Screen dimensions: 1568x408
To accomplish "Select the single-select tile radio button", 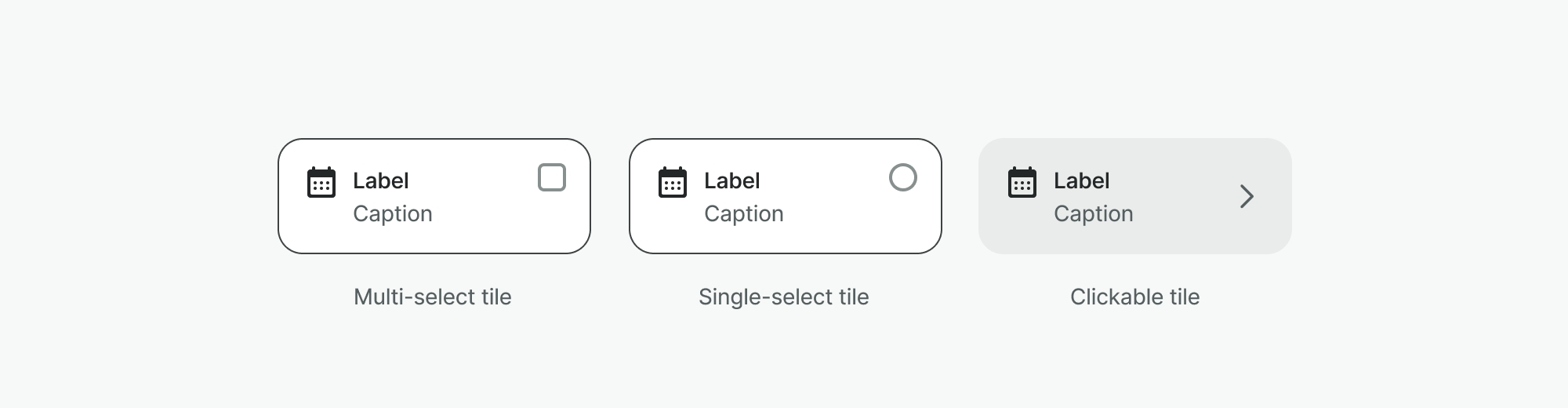I will (x=903, y=178).
